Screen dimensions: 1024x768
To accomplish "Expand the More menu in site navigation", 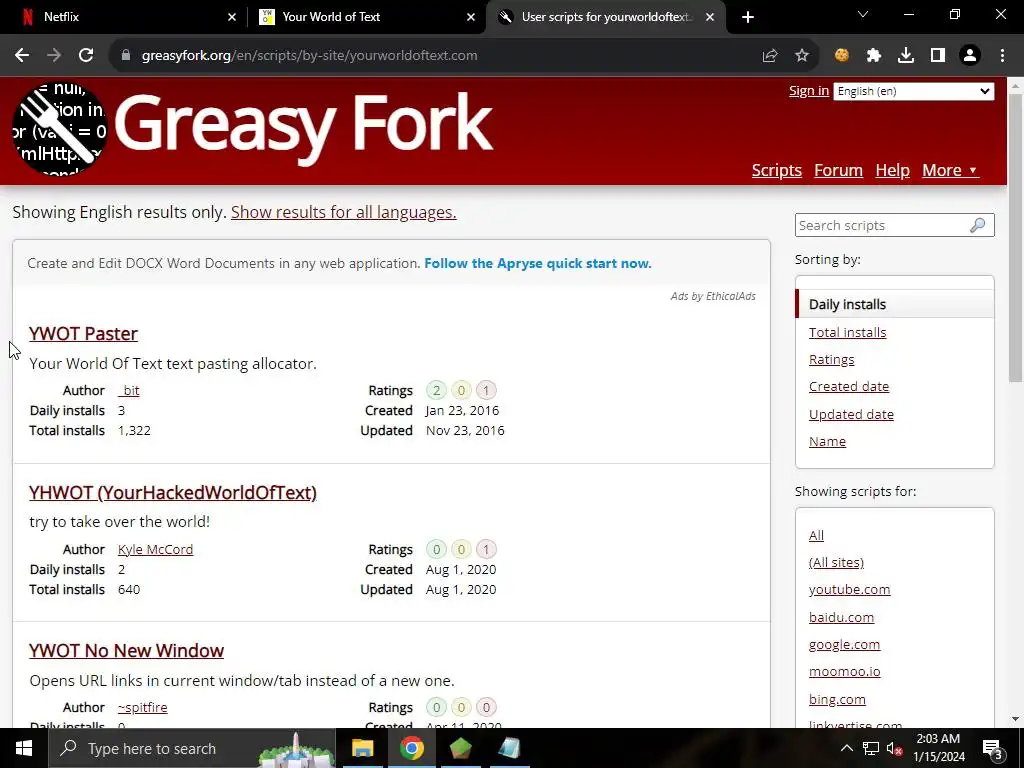I will click(950, 170).
